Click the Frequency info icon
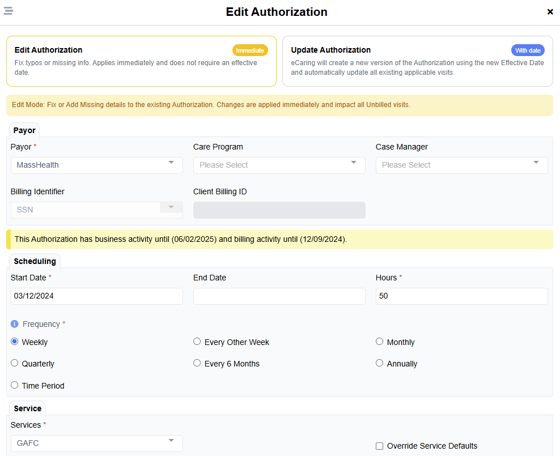 (14, 324)
